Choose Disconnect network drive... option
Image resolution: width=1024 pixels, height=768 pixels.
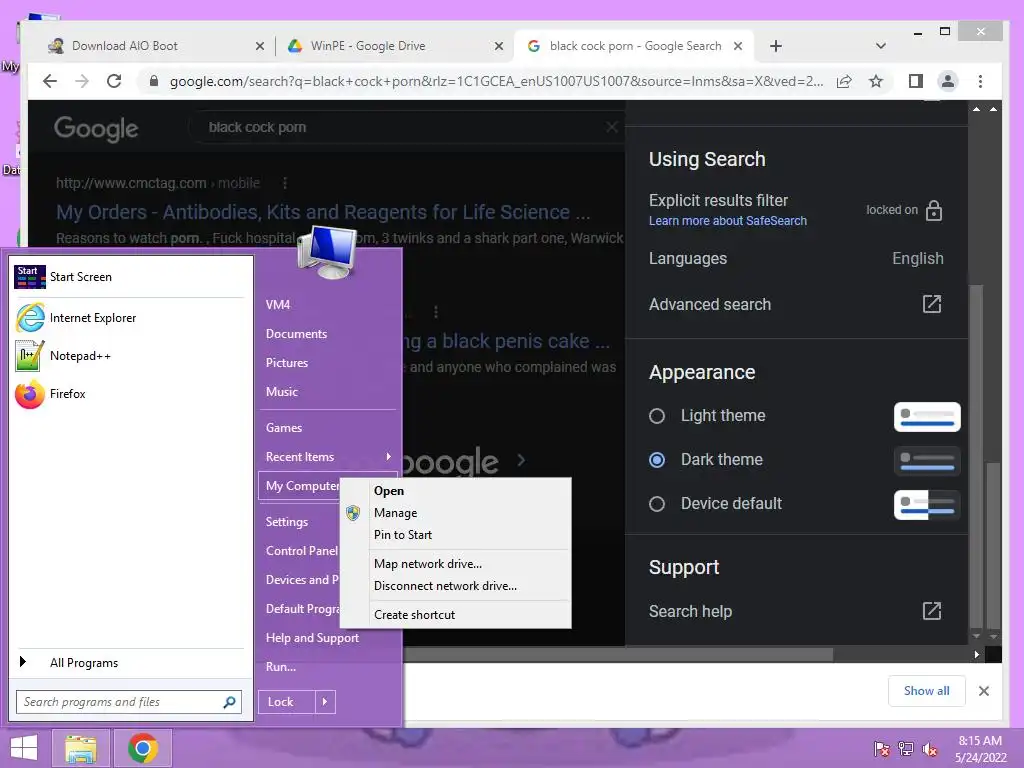(445, 586)
